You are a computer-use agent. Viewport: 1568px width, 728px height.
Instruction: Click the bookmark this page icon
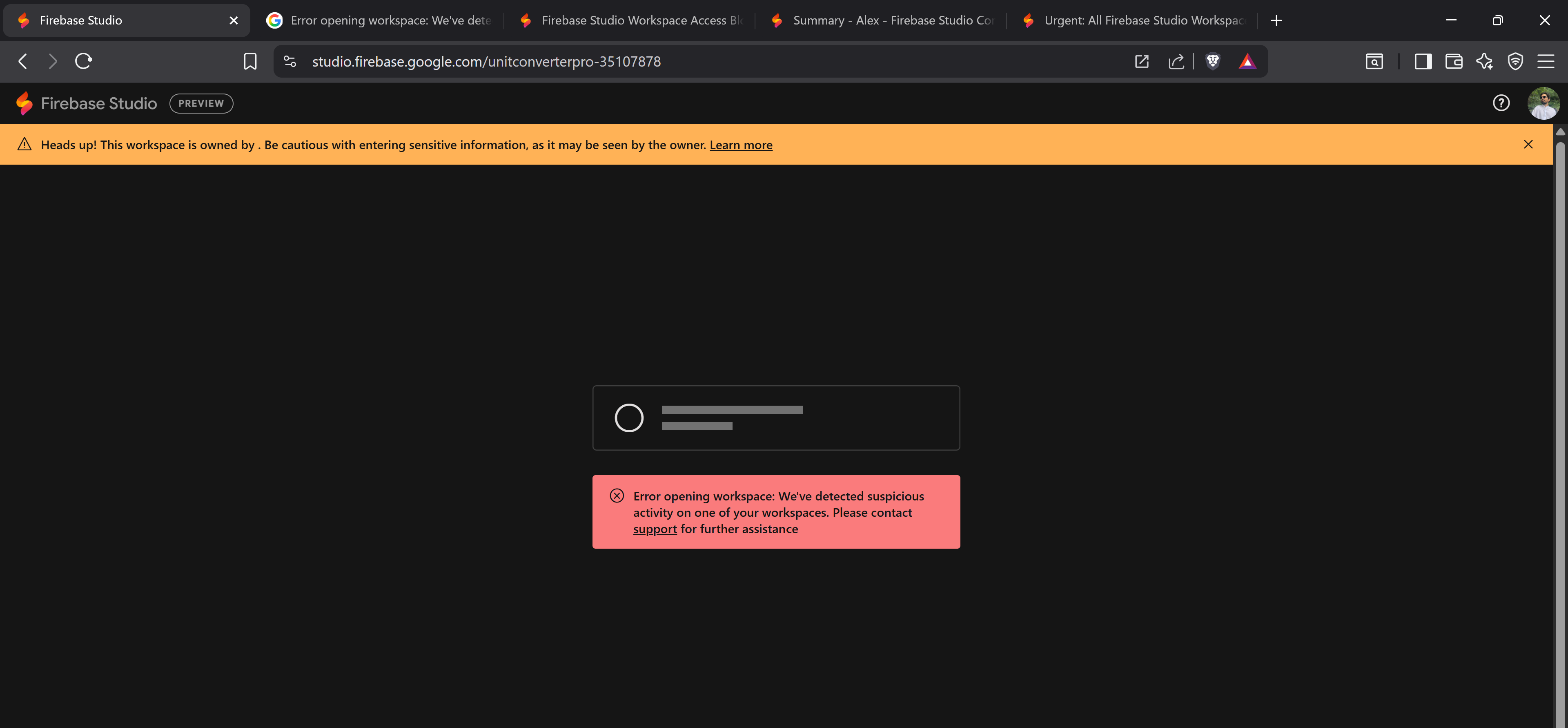[x=250, y=61]
